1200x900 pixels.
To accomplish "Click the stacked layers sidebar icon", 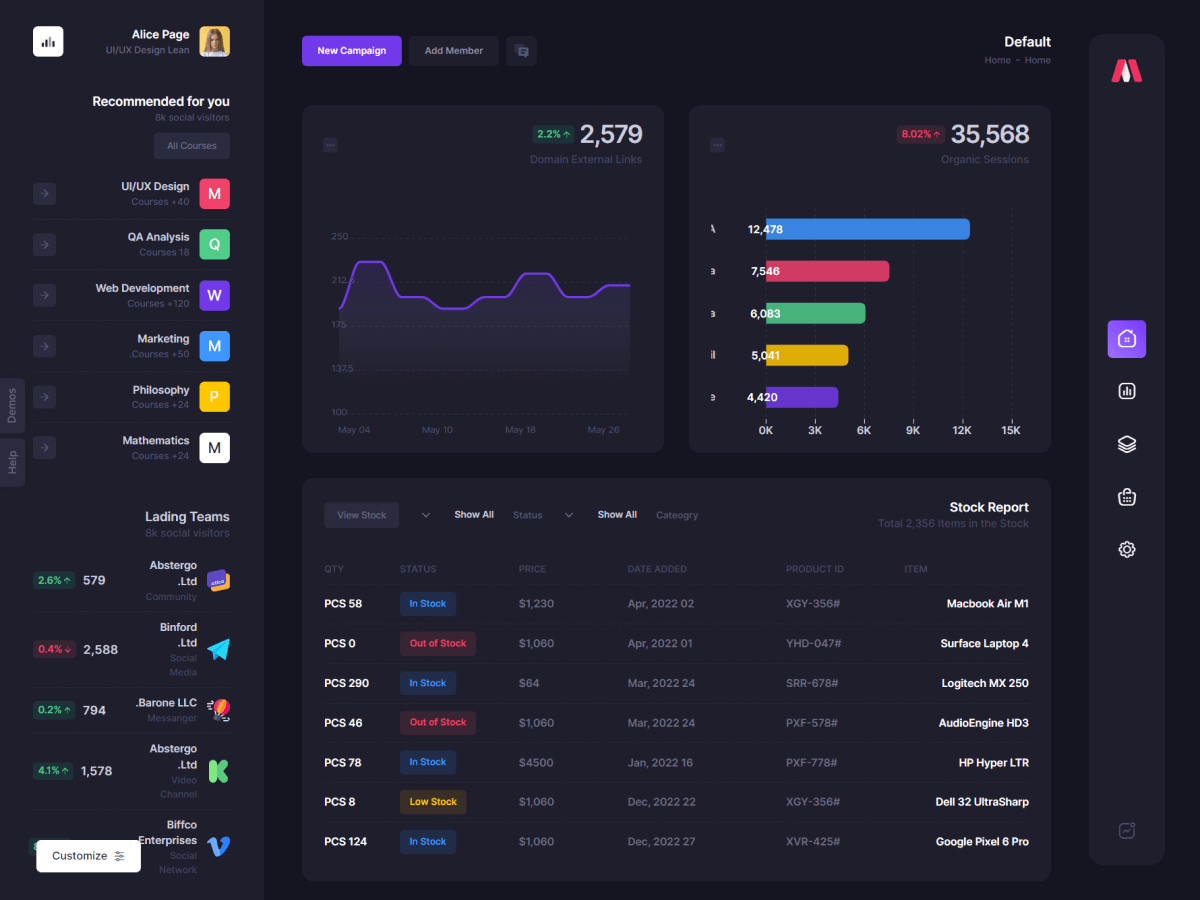I will [1126, 444].
